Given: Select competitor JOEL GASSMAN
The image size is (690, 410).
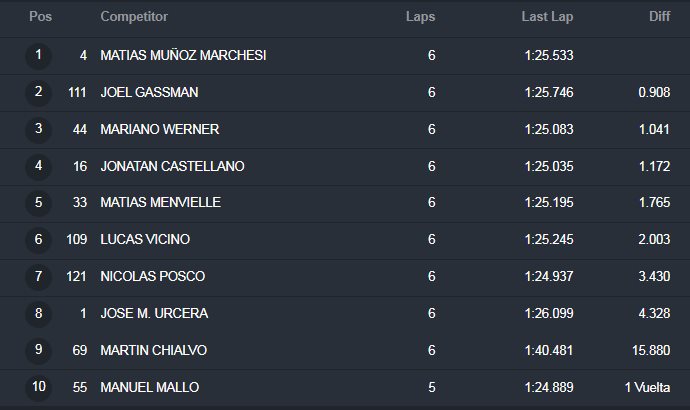Looking at the screenshot, I should 149,92.
